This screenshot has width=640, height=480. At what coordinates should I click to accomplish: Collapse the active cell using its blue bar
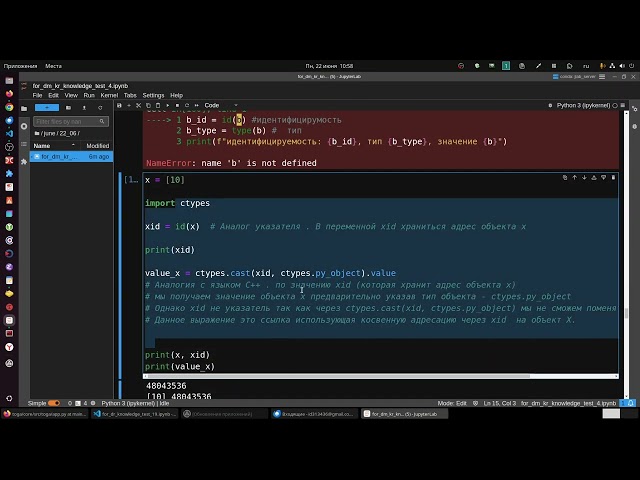coord(120,276)
